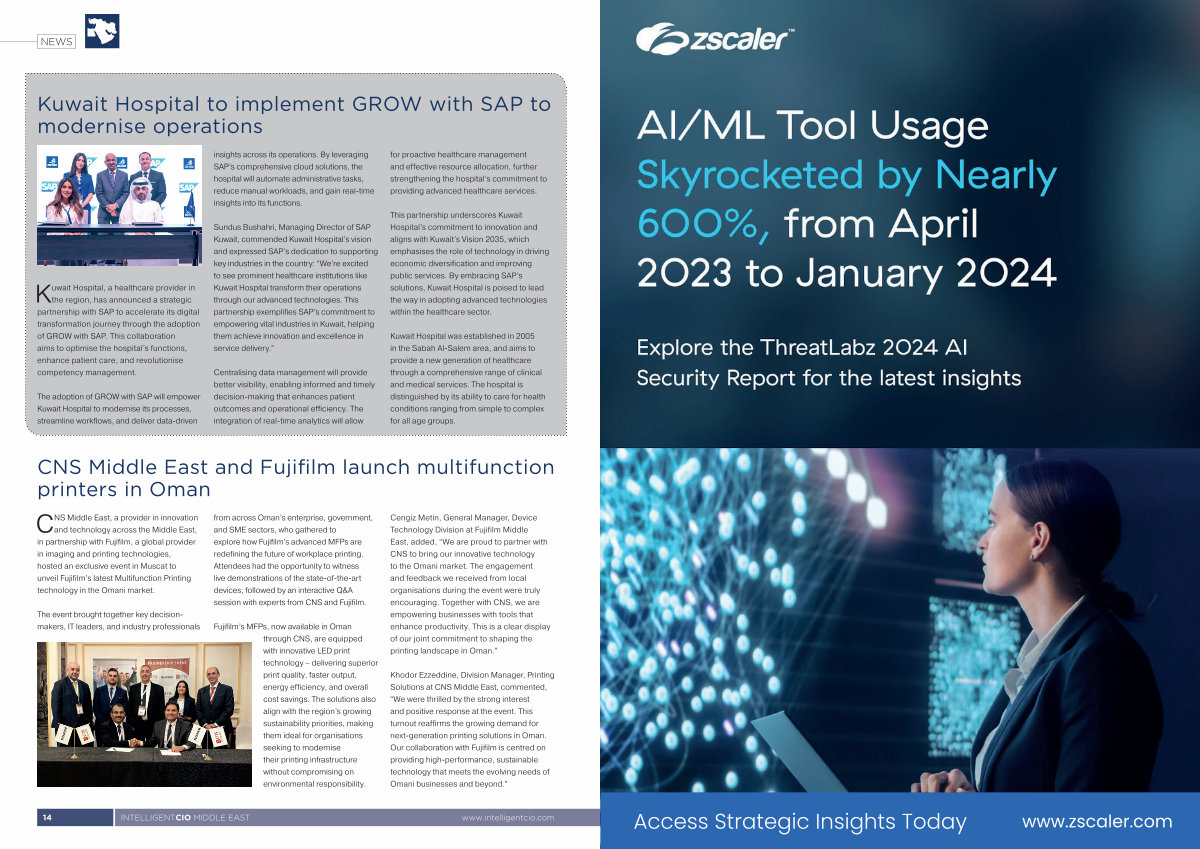This screenshot has height=849, width=1200.
Task: View the Kuwait Hospital SAP signing photo
Action: 119,205
